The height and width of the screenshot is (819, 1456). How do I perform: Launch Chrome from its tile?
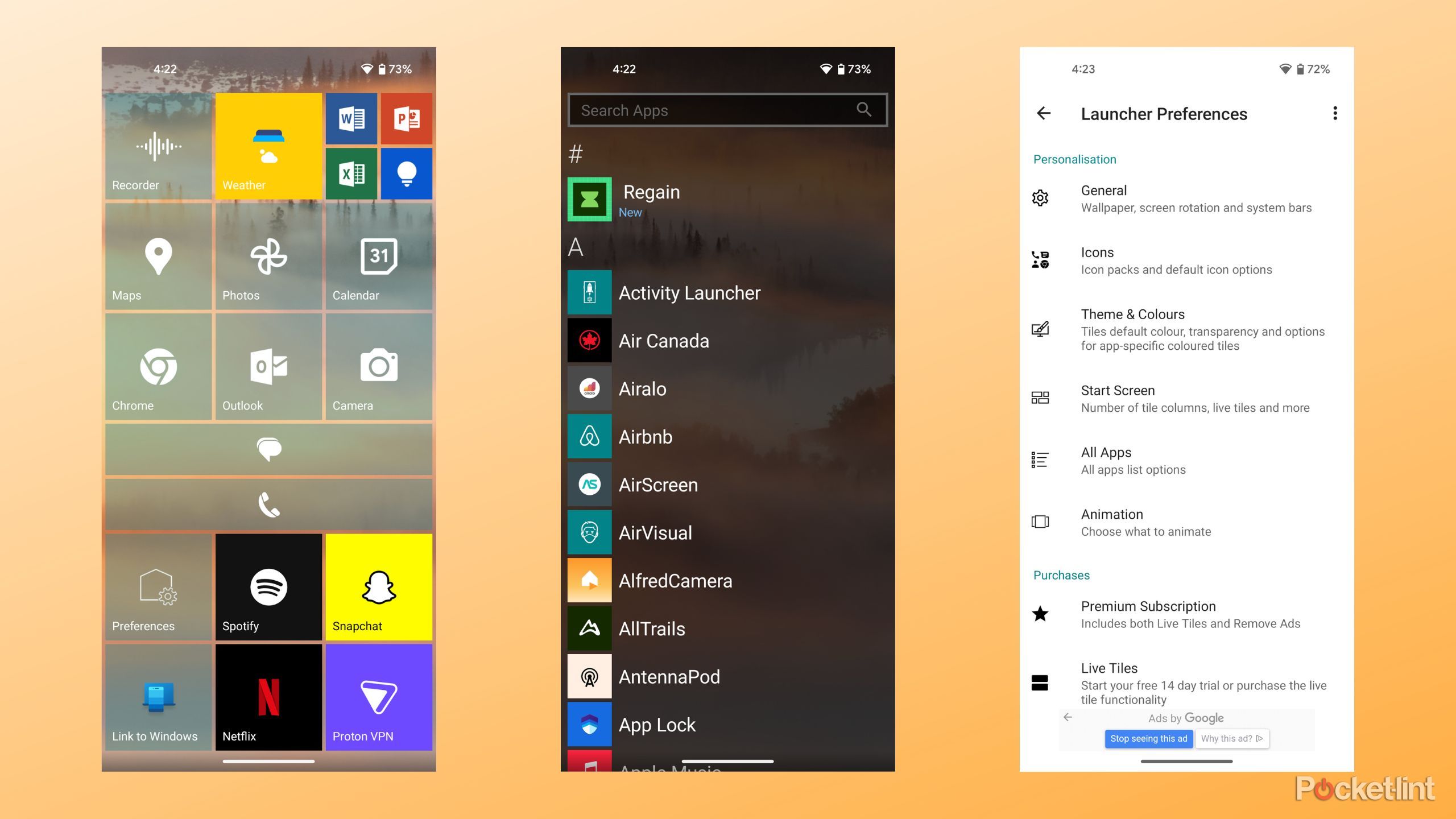[158, 367]
